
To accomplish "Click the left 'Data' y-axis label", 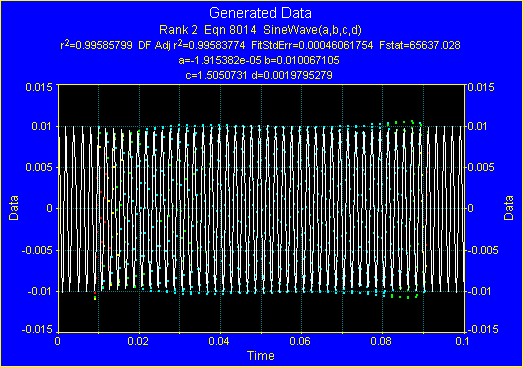I will point(14,208).
